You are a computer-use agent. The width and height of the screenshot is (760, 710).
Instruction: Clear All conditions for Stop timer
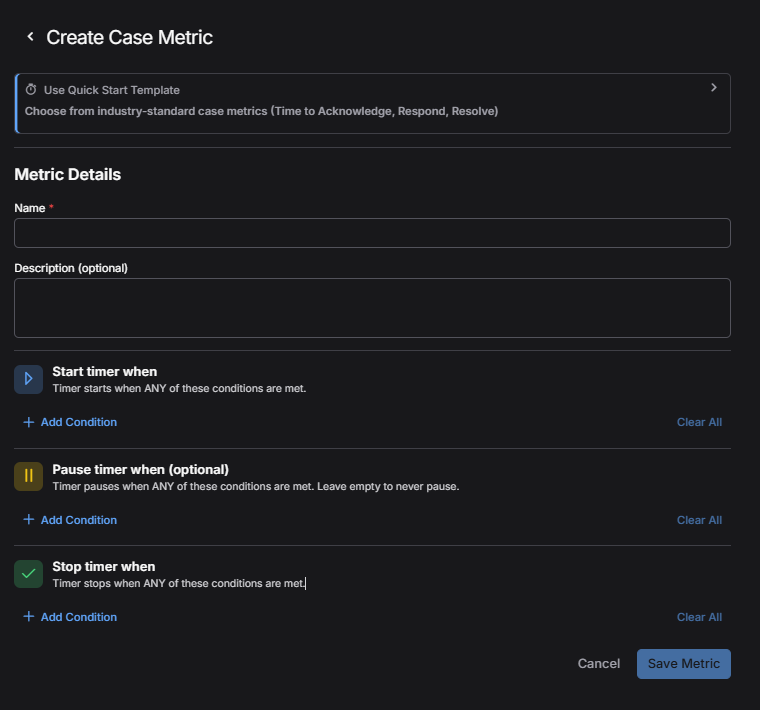click(x=699, y=617)
